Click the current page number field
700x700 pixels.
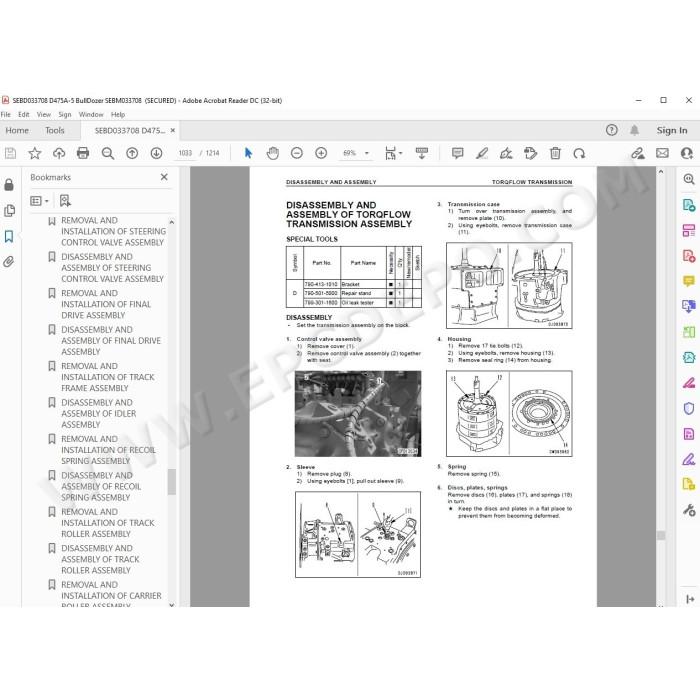click(185, 153)
